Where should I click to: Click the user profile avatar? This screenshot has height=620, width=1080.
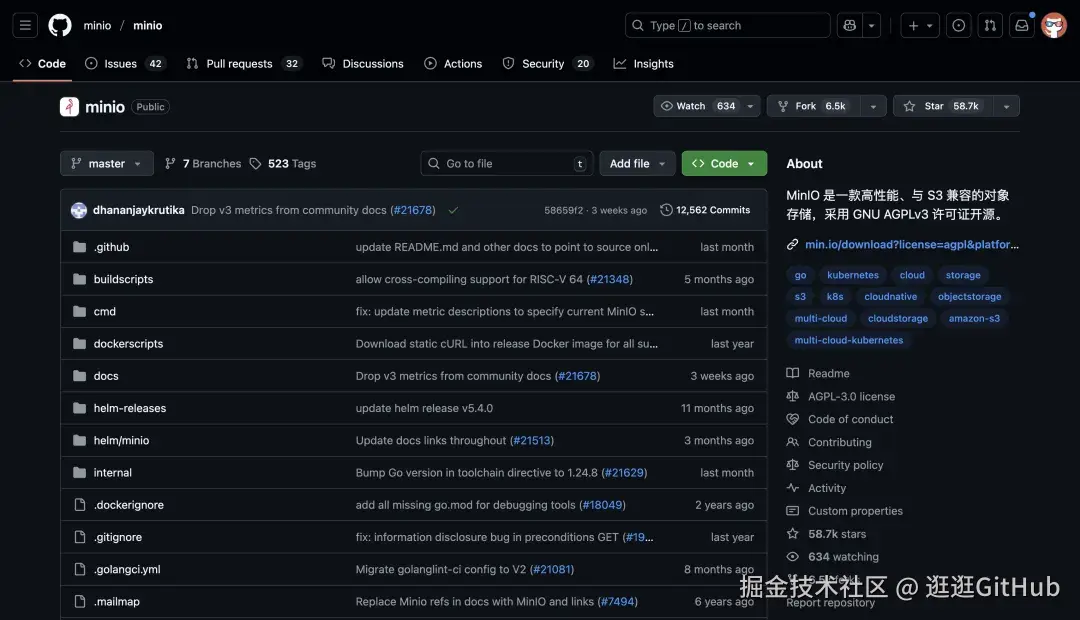click(x=1054, y=26)
